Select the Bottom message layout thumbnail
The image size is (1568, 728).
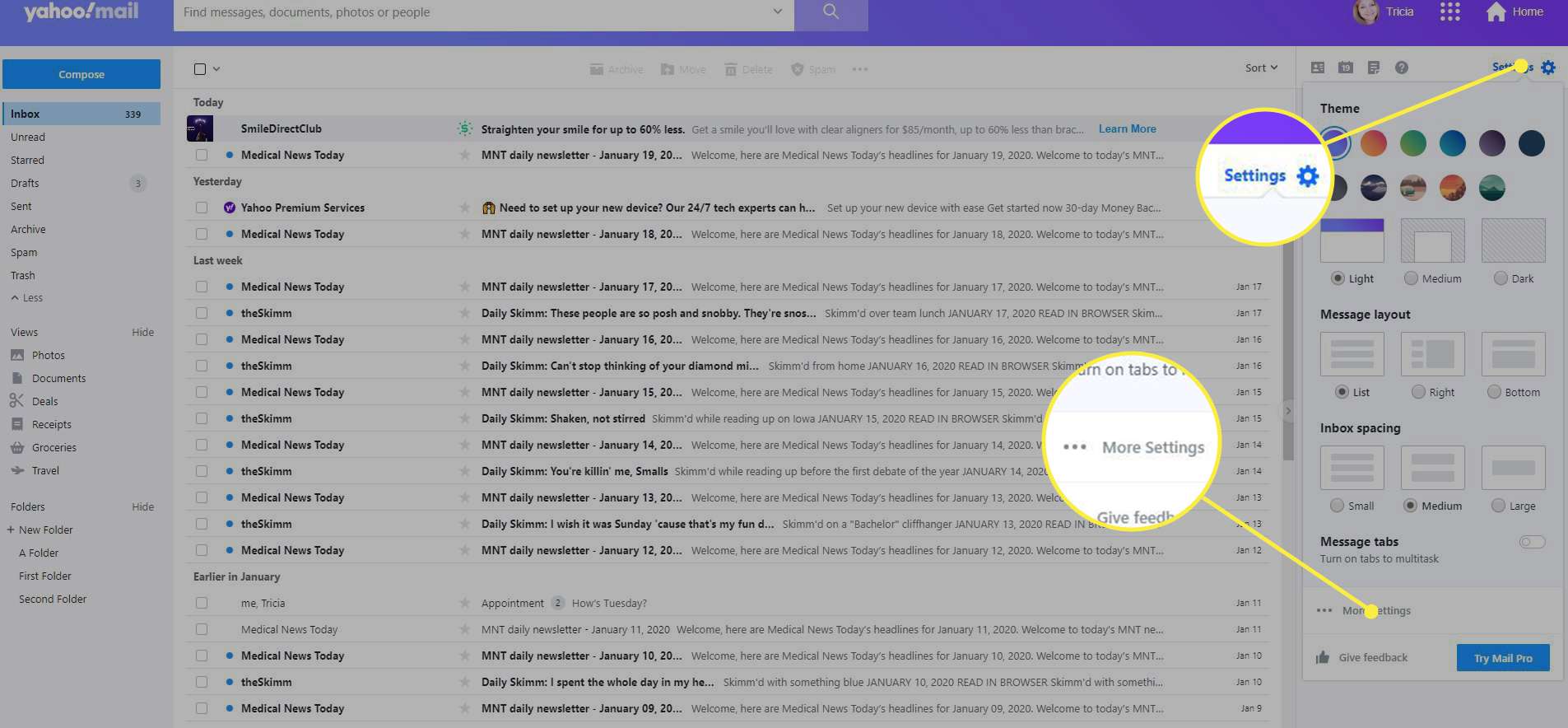click(x=1513, y=354)
